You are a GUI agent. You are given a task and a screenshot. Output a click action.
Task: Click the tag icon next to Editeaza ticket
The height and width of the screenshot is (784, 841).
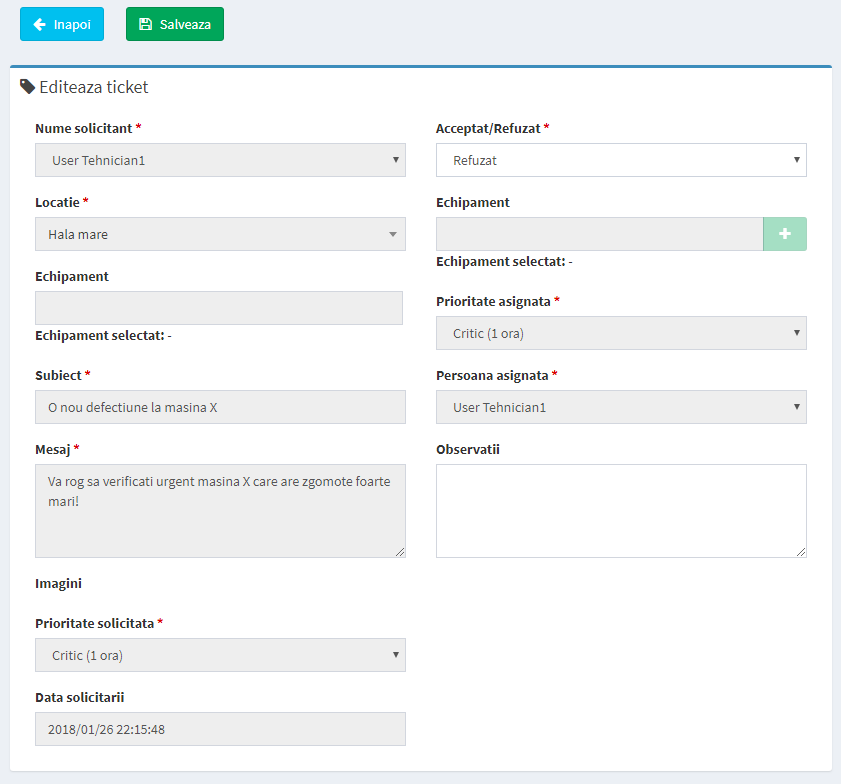[27, 87]
